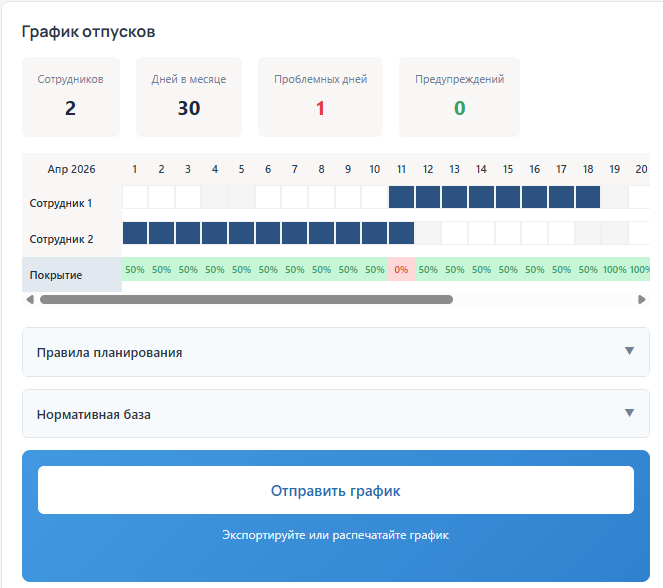Click the day 5 column header
The width and height of the screenshot is (663, 588).
(241, 169)
